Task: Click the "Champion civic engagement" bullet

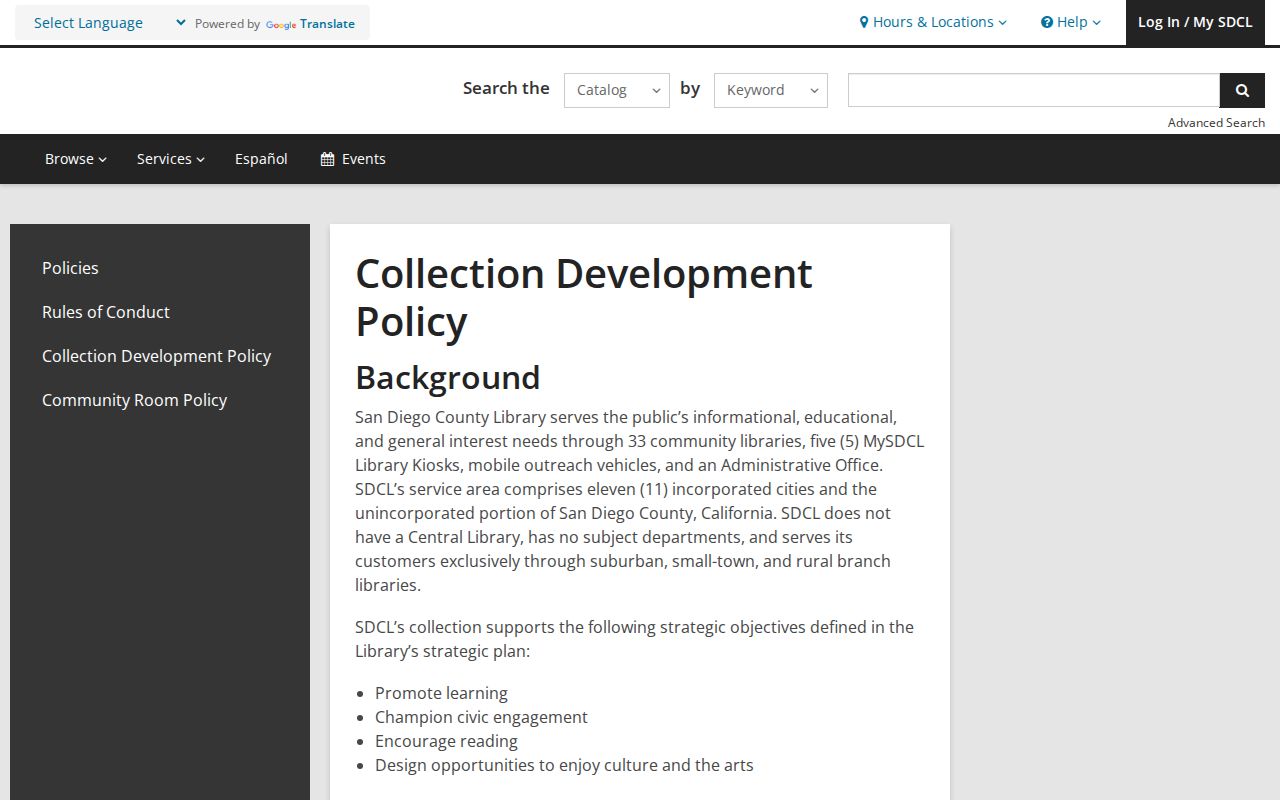Action: click(x=481, y=717)
